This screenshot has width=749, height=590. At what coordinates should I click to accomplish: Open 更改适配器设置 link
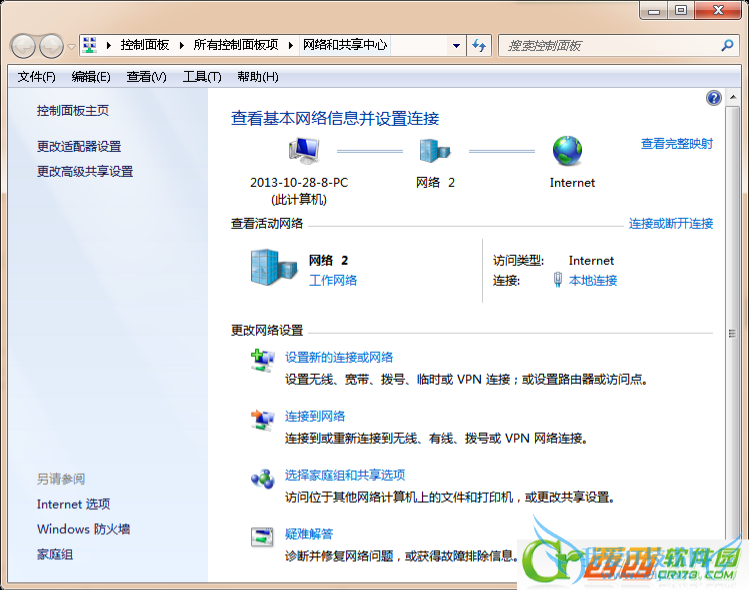79,147
